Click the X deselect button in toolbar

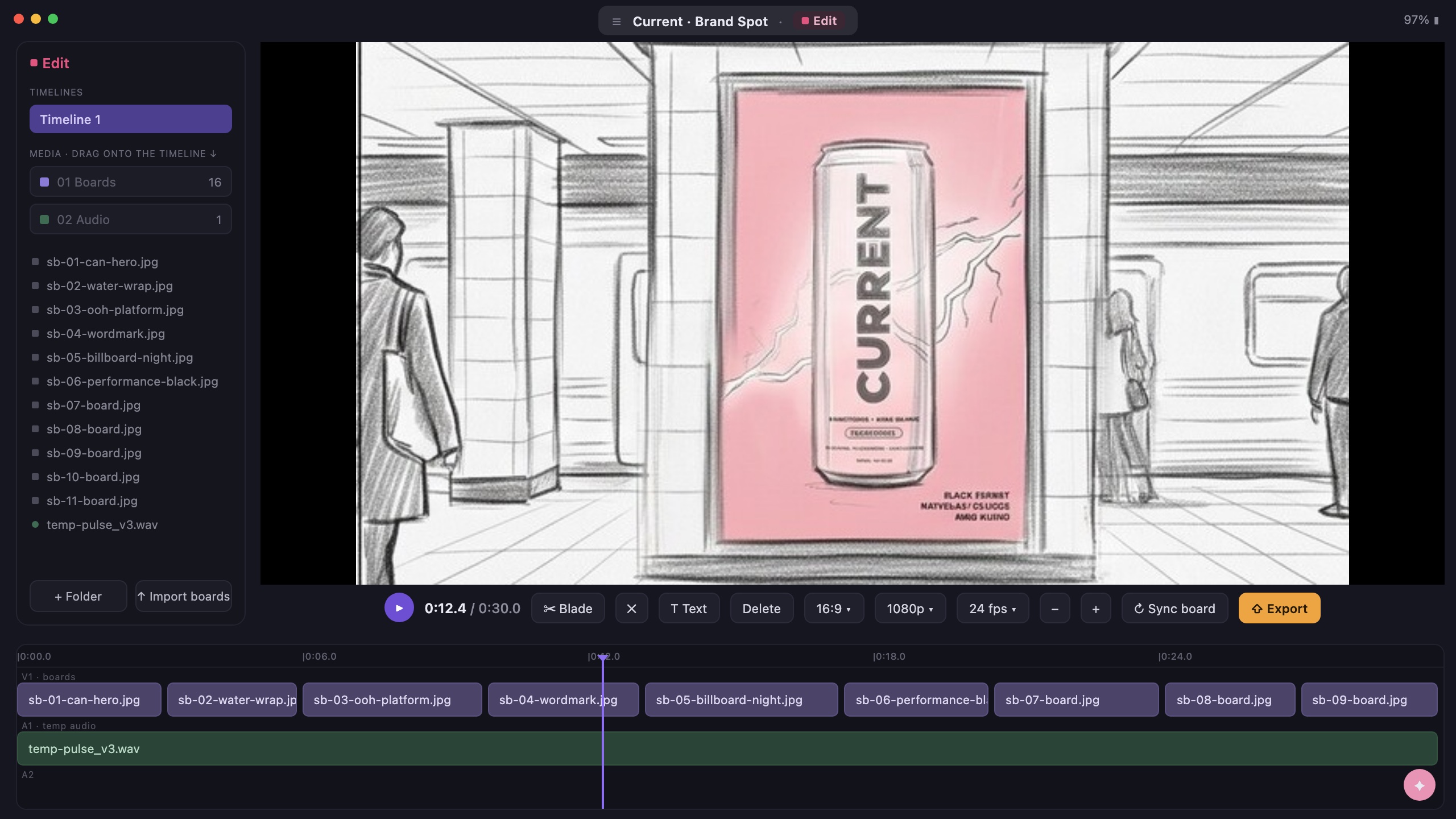click(x=631, y=609)
